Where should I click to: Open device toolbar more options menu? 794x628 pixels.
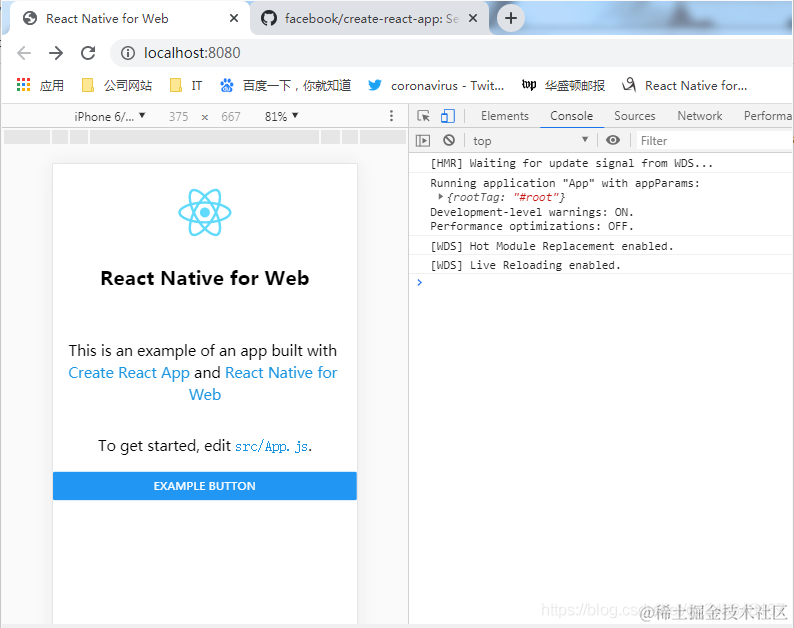pyautogui.click(x=391, y=116)
